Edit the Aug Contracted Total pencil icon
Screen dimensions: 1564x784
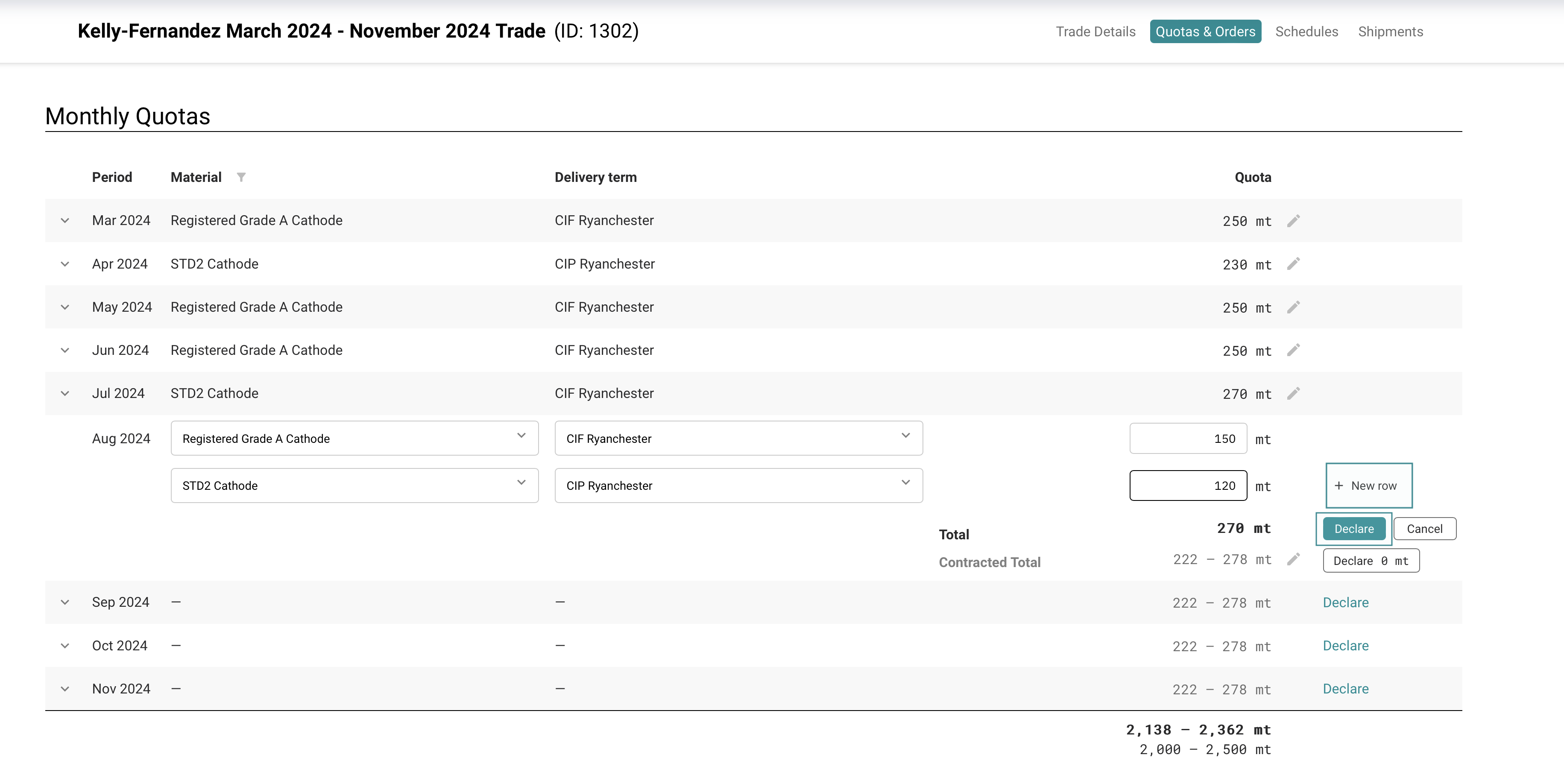coord(1293,559)
